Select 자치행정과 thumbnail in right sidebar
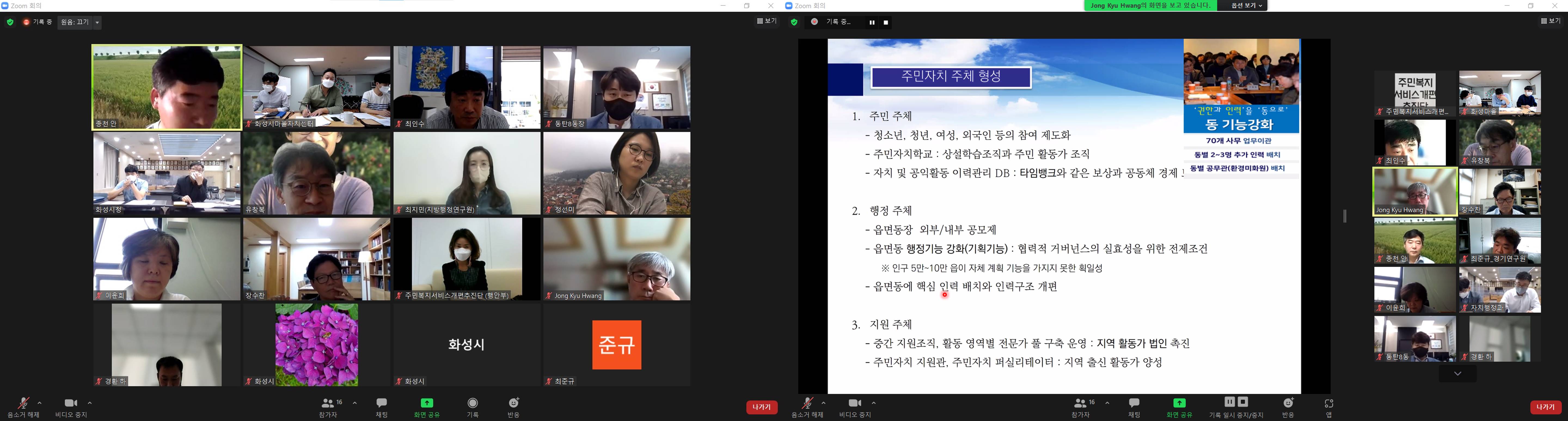Viewport: 1568px width, 421px height. tap(1500, 290)
